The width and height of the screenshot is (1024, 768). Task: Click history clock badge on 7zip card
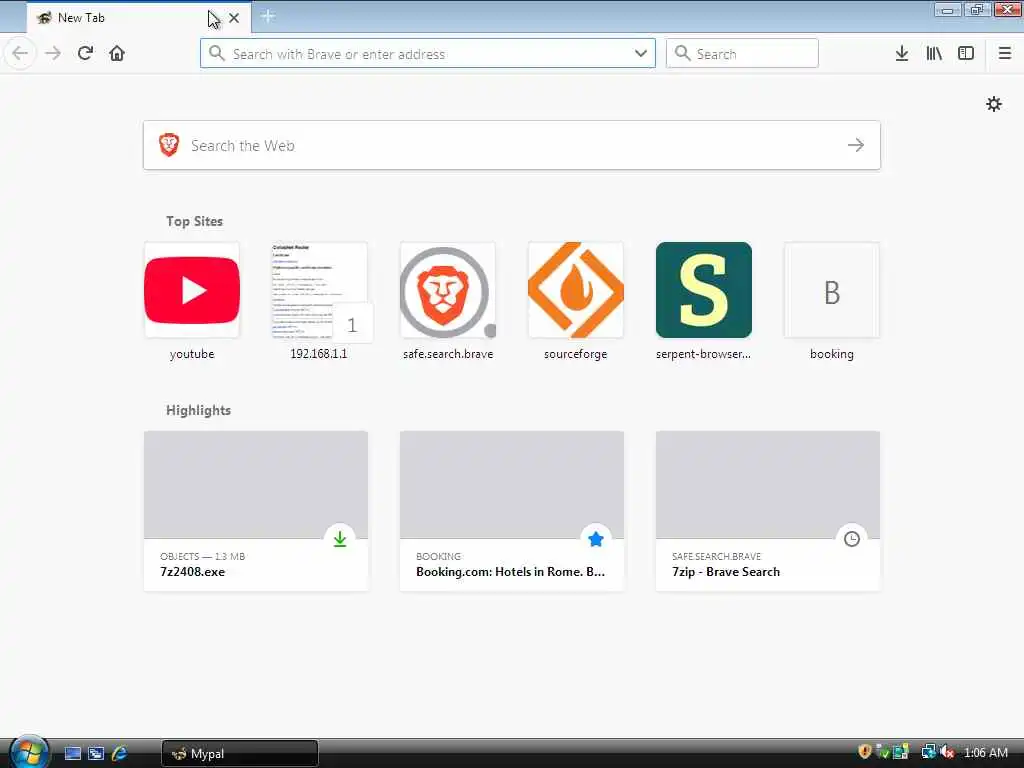pos(852,539)
